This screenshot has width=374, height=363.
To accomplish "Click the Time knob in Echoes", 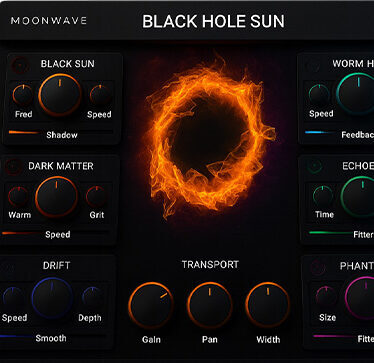I will (x=323, y=196).
